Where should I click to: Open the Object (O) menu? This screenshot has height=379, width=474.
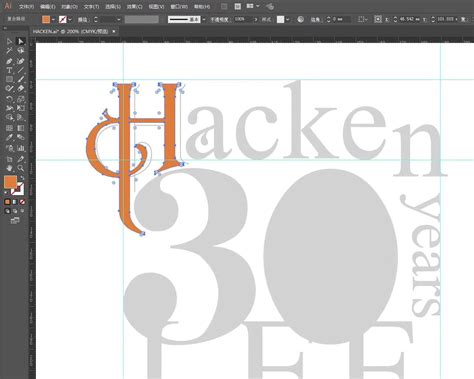pos(69,7)
